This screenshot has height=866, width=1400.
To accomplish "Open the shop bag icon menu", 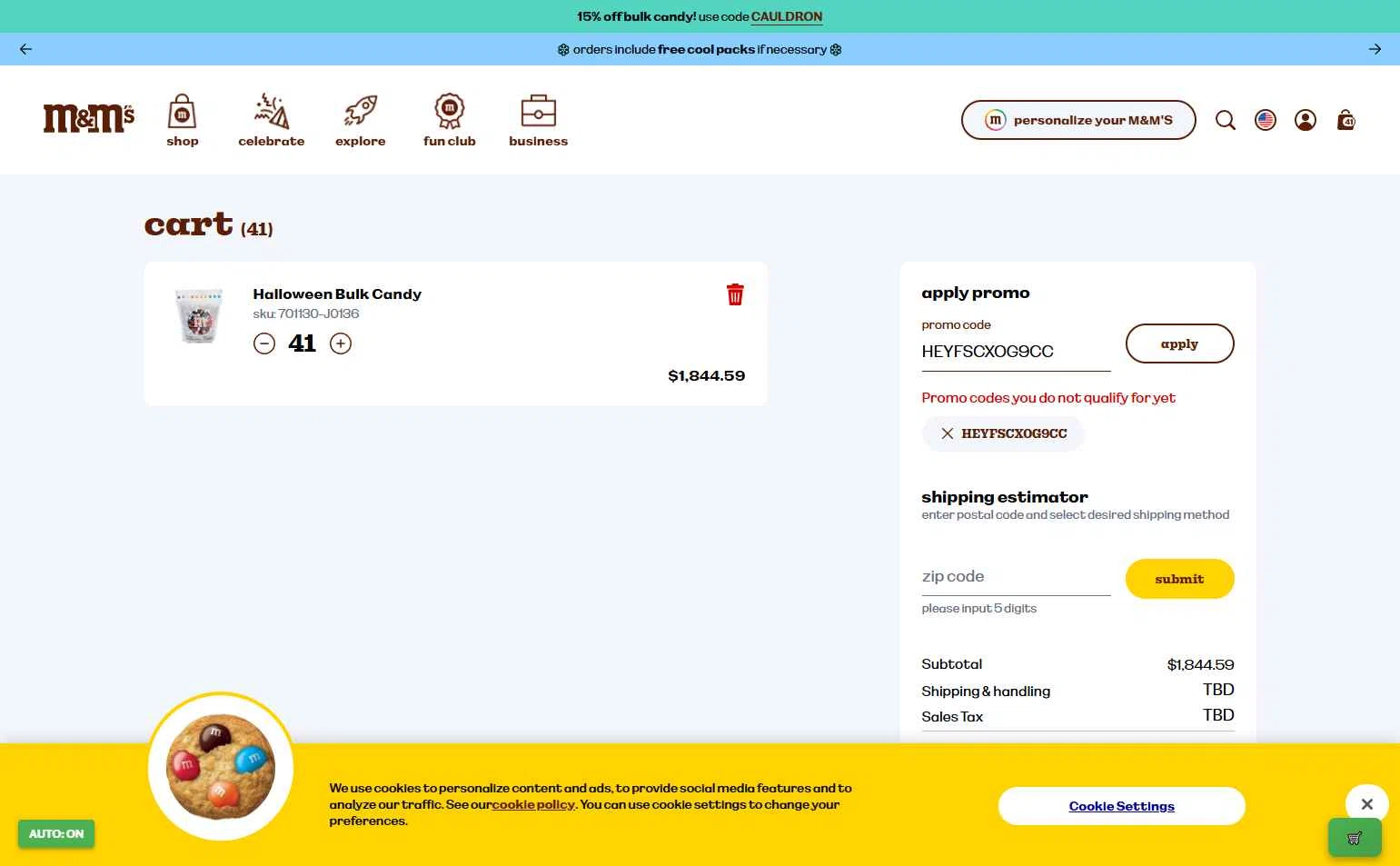I will [x=182, y=120].
